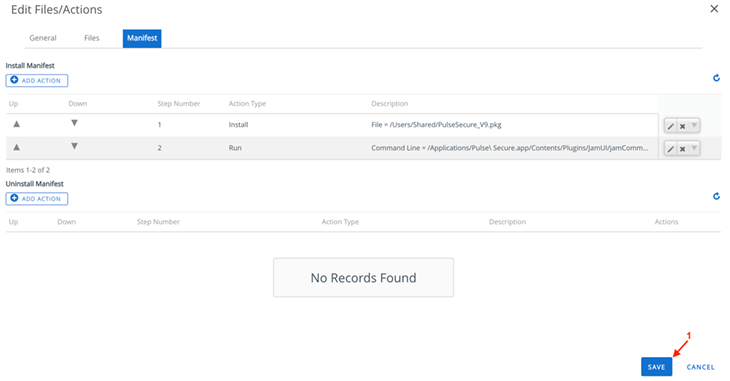Viewport: 730px width, 381px height.
Task: Click Uninstall Manifest Action Type header
Action: 340,222
